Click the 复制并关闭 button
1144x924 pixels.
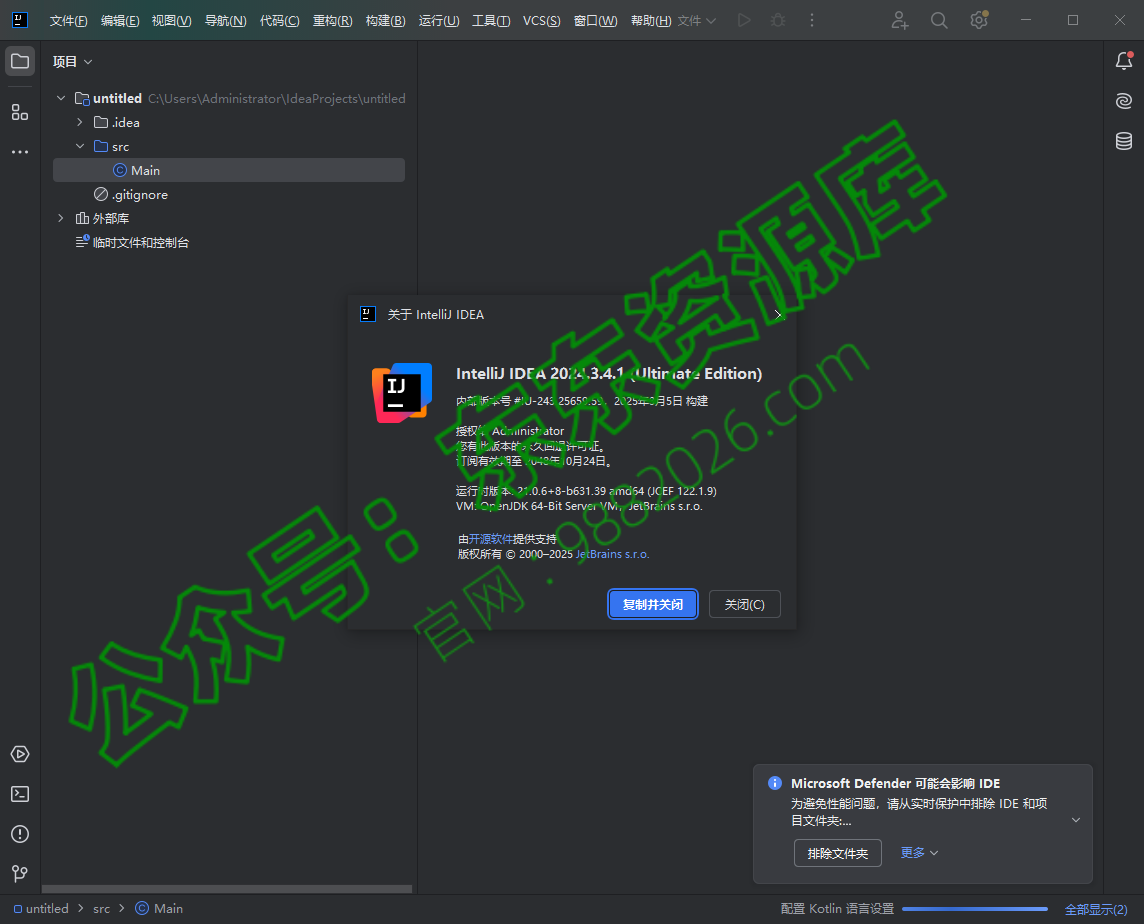coord(652,604)
